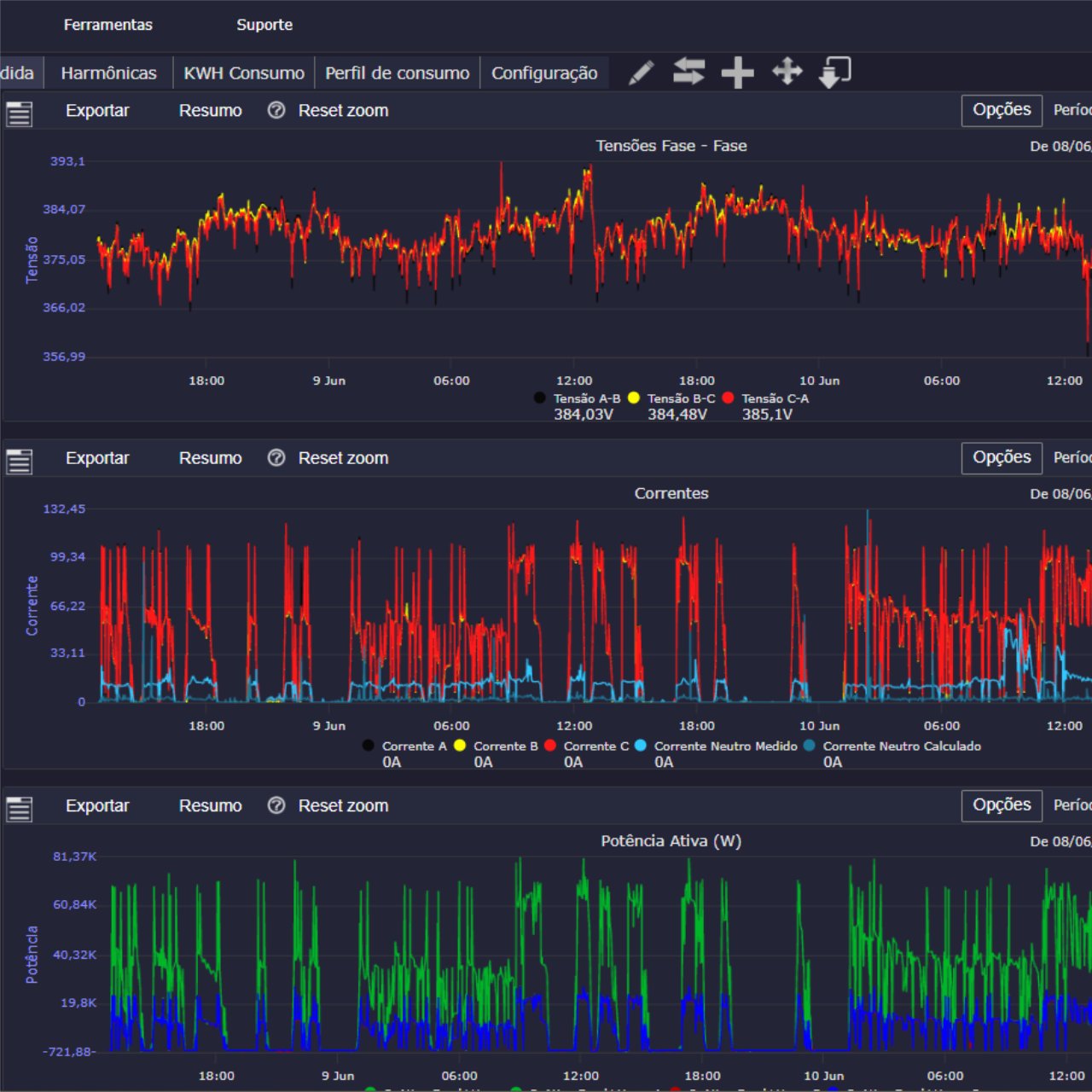Open Opções menu of Potência Ativa chart
Screen dimensions: 1092x1092
click(x=1002, y=804)
